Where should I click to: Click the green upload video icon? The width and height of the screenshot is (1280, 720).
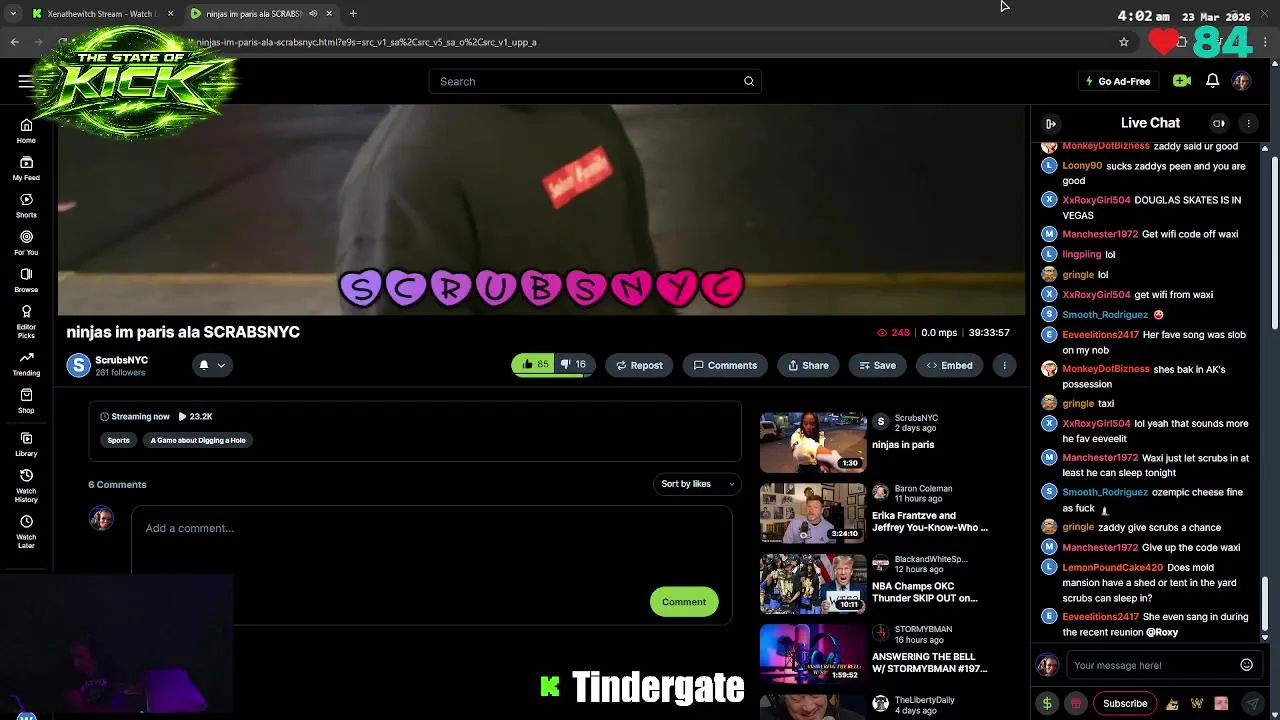pyautogui.click(x=1182, y=81)
